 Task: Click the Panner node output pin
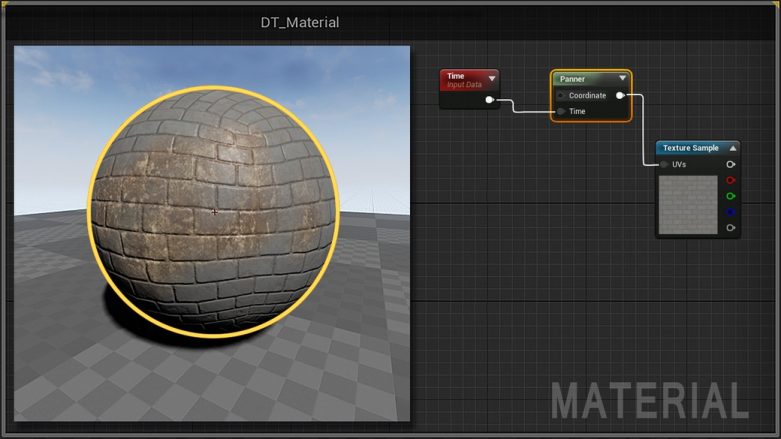[620, 95]
